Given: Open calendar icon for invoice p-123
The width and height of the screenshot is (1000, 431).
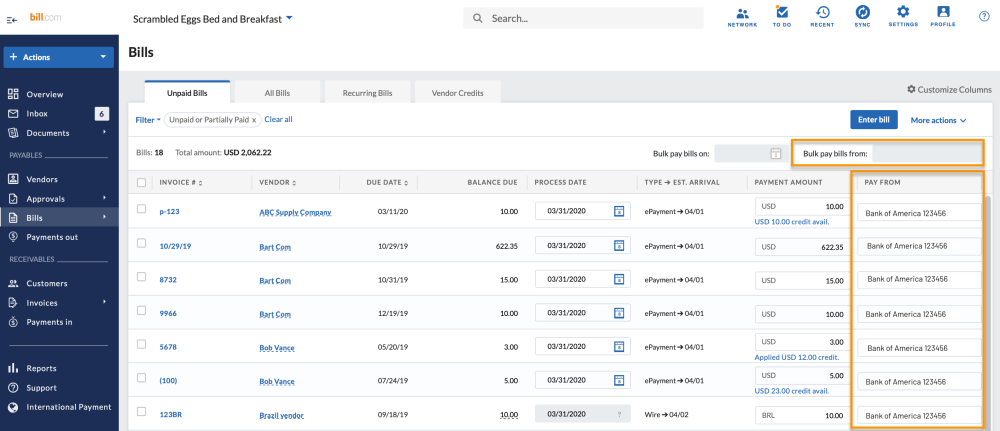Looking at the screenshot, I should click(x=618, y=211).
